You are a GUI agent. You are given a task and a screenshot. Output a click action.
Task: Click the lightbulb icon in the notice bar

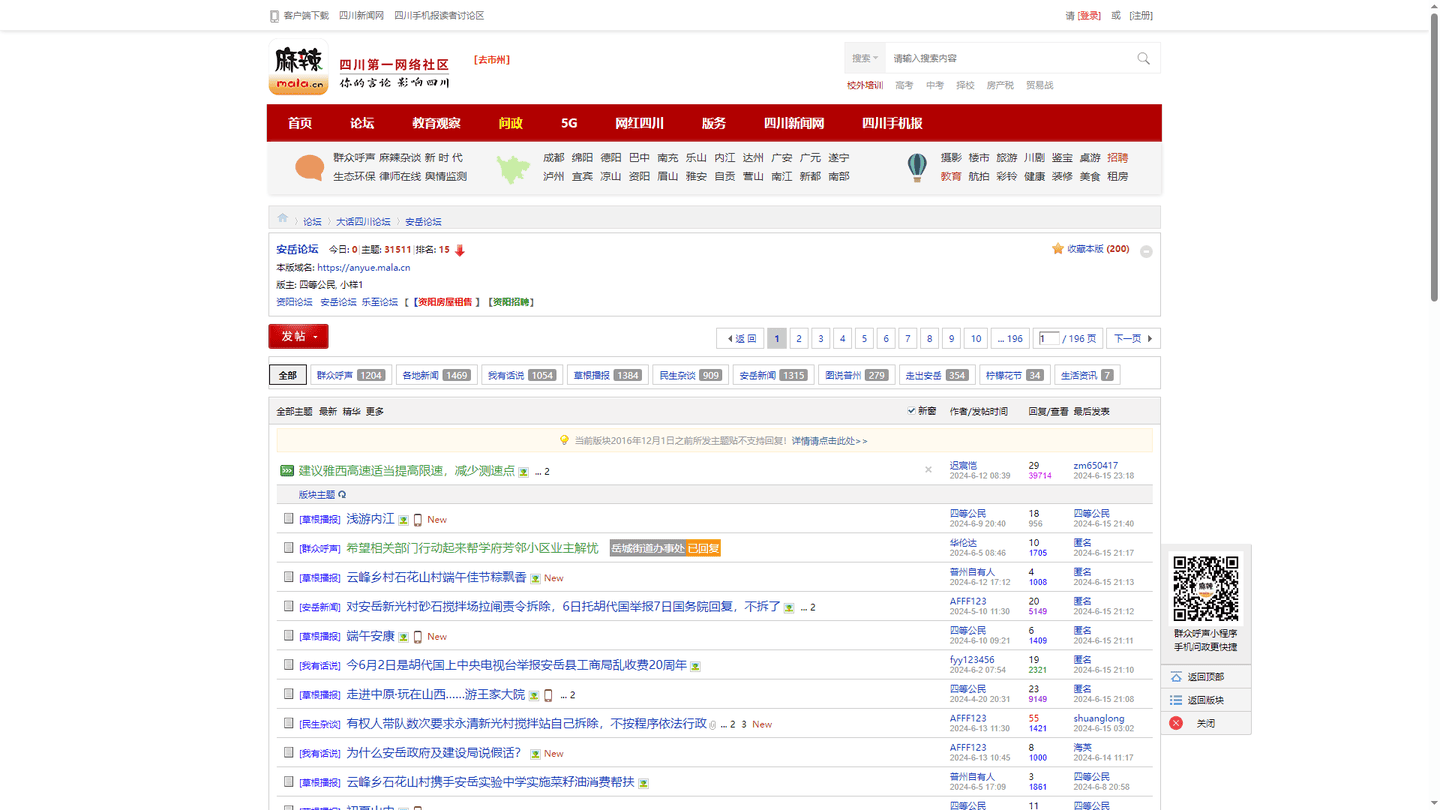click(564, 441)
